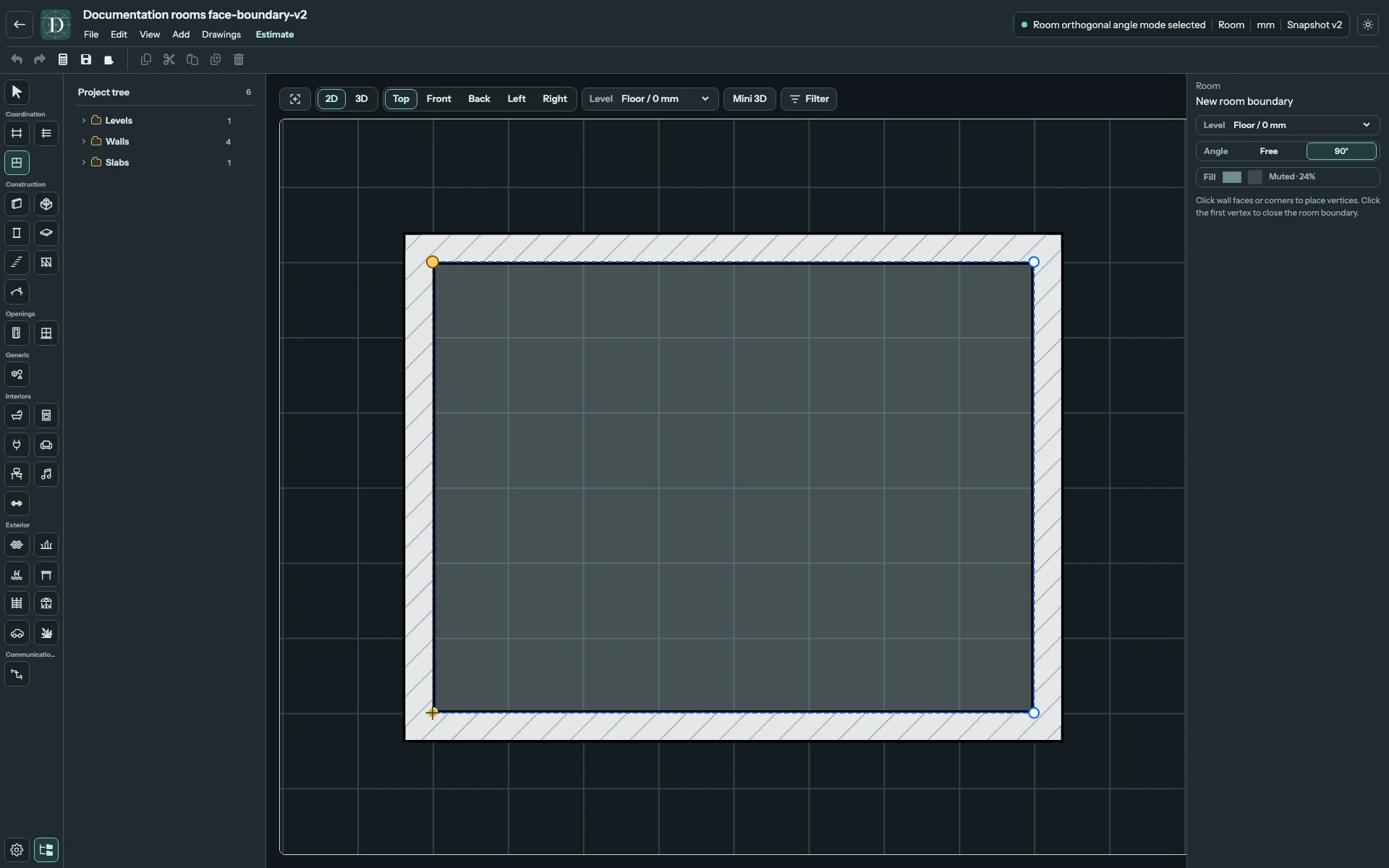This screenshot has height=868, width=1389.
Task: Click the zoom-to-fit viewport button
Action: coord(295,99)
